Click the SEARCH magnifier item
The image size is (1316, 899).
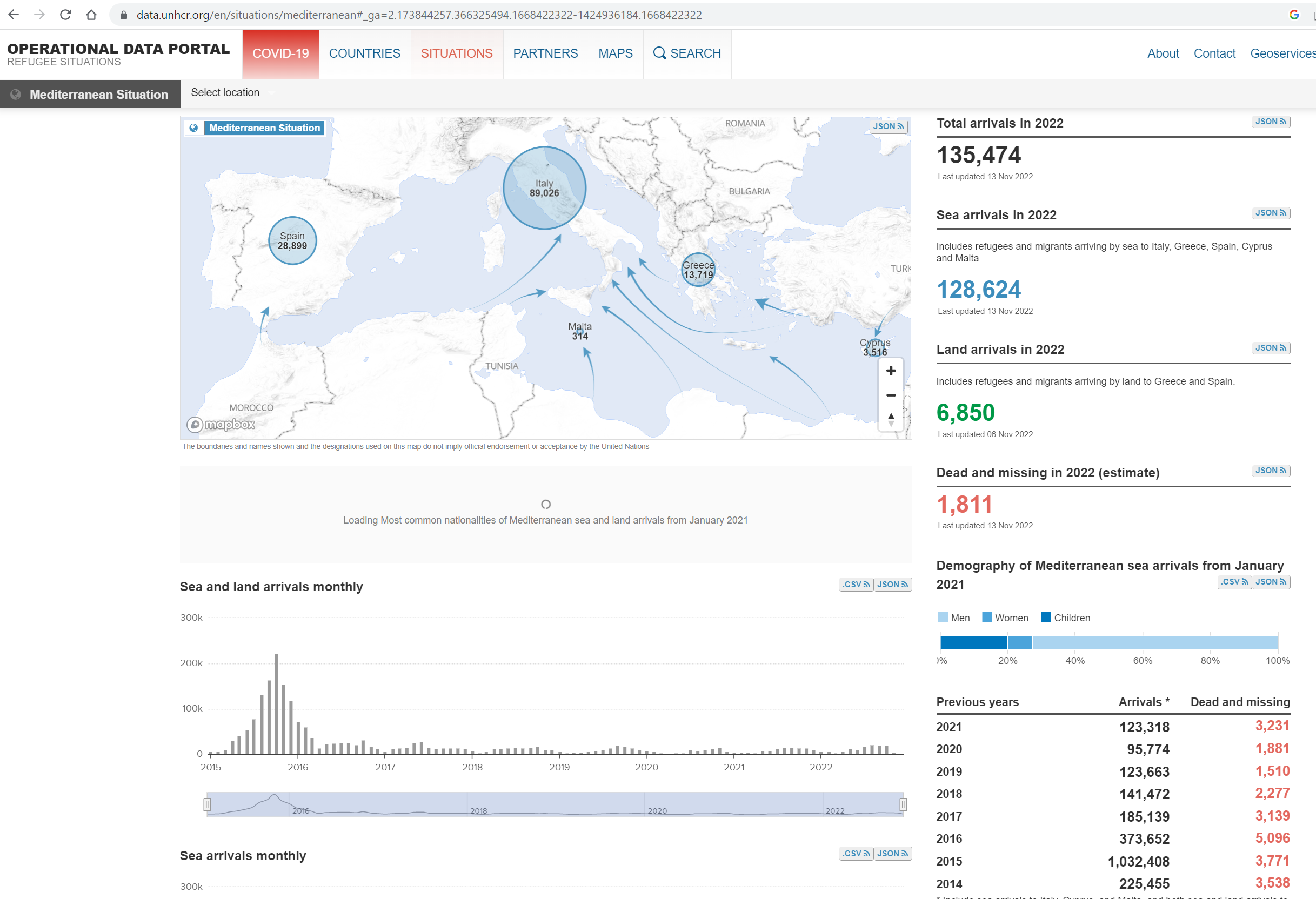tap(687, 54)
